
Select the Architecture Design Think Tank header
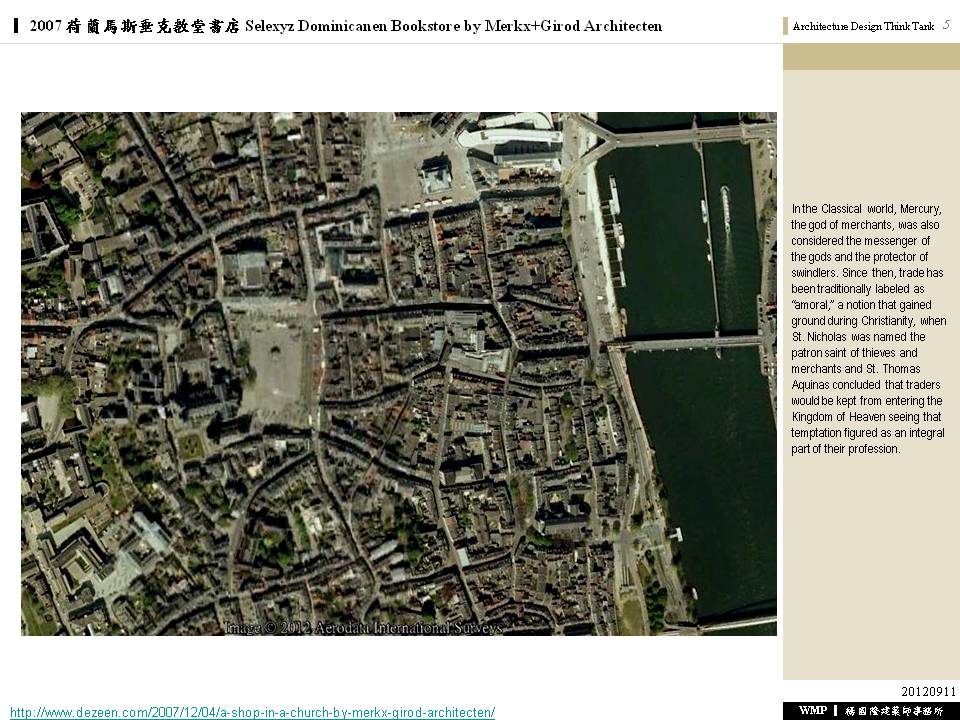[863, 26]
